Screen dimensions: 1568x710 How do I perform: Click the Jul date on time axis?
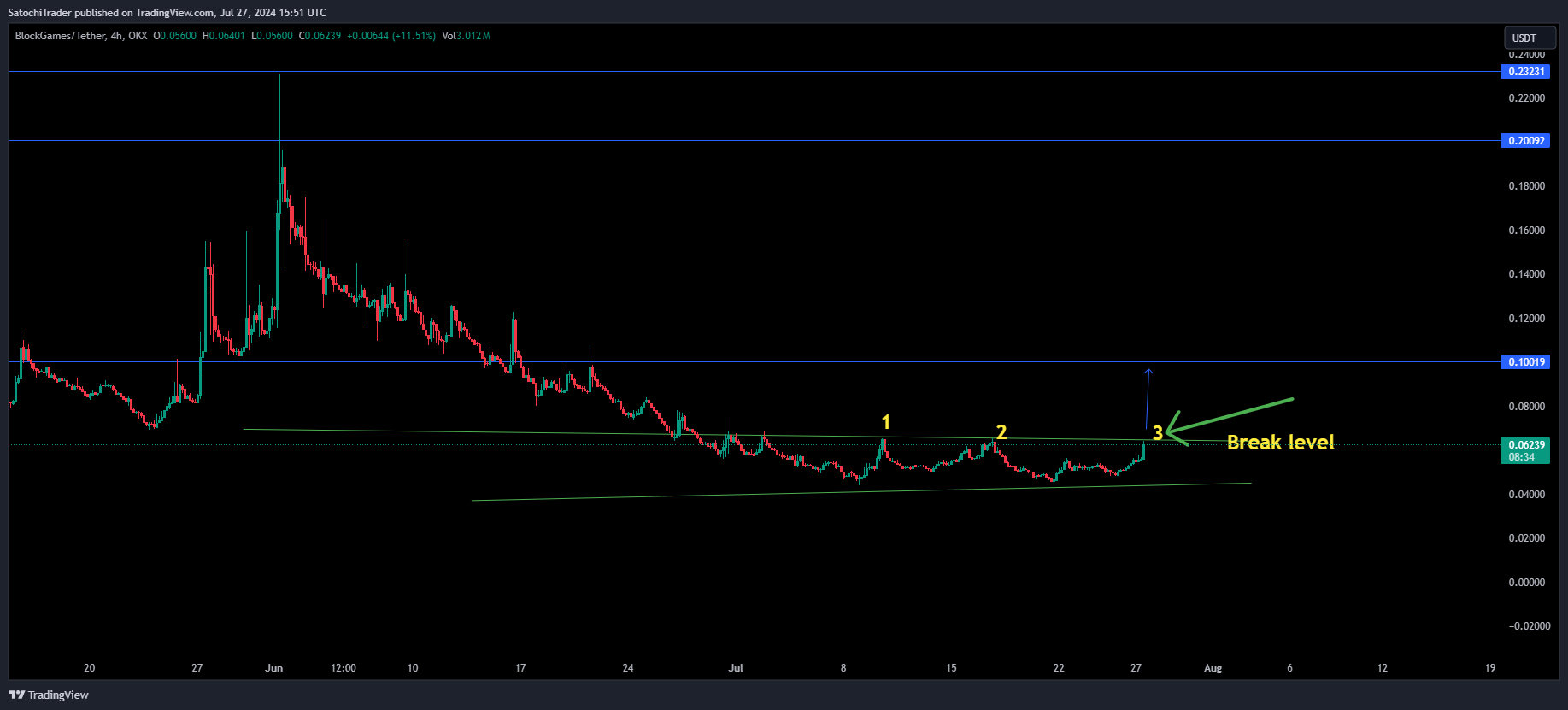point(736,668)
